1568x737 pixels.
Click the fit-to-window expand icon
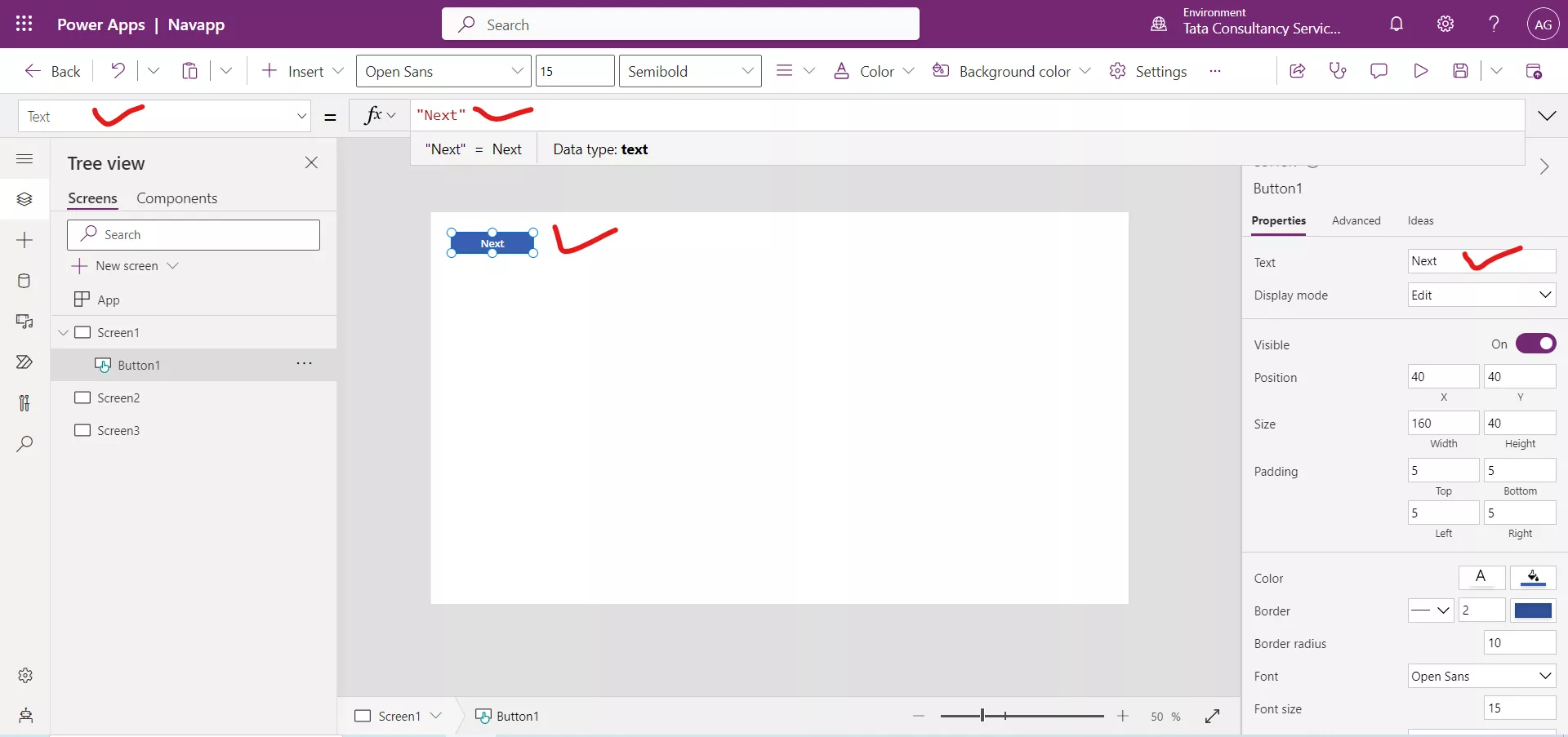(x=1212, y=716)
